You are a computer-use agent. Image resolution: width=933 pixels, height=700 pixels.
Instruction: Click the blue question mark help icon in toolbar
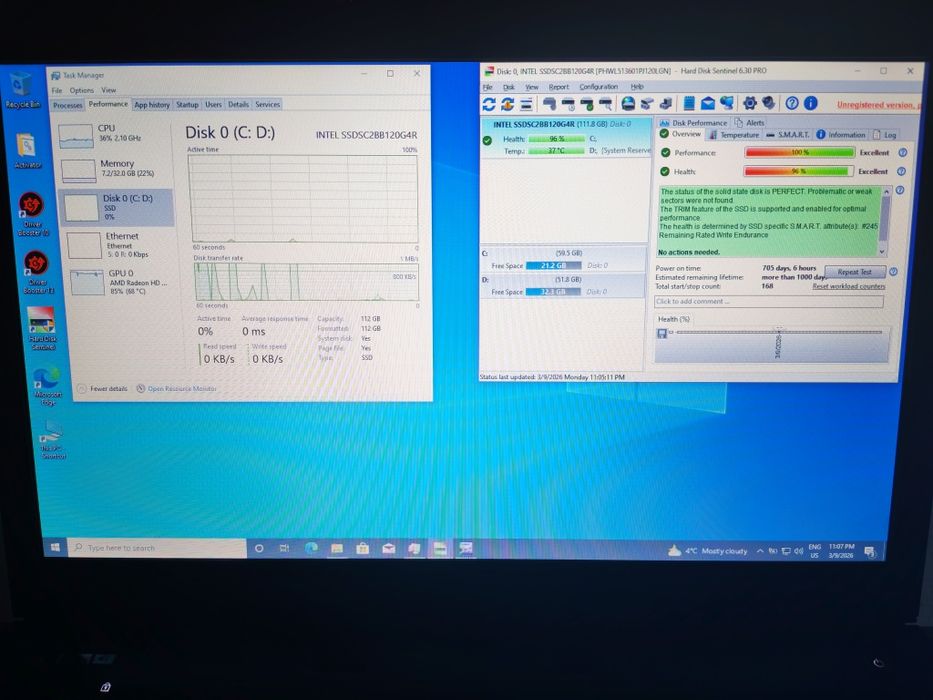click(791, 103)
